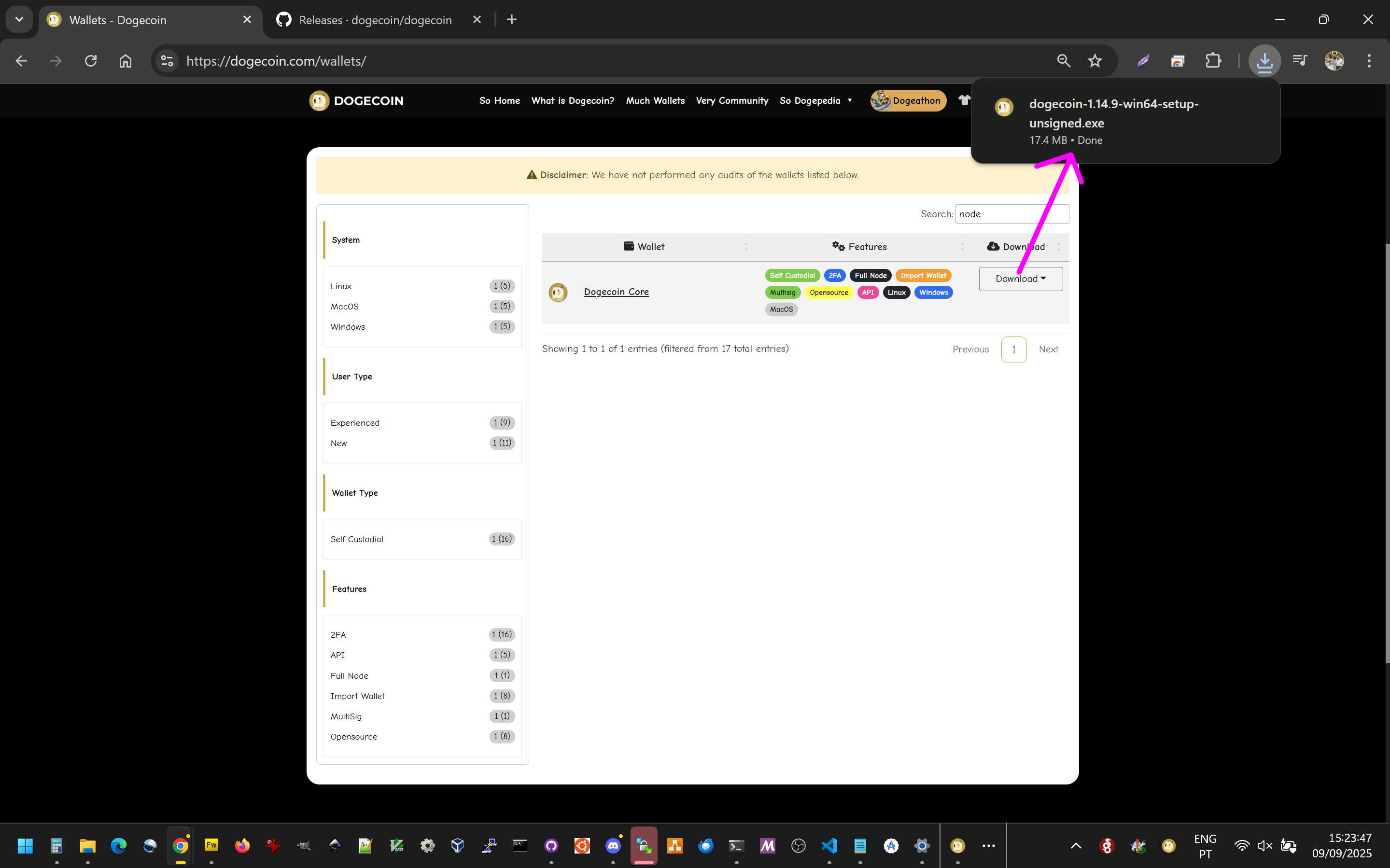Open Visual Studio Code from taskbar
Image resolution: width=1390 pixels, height=868 pixels.
pyautogui.click(x=829, y=846)
